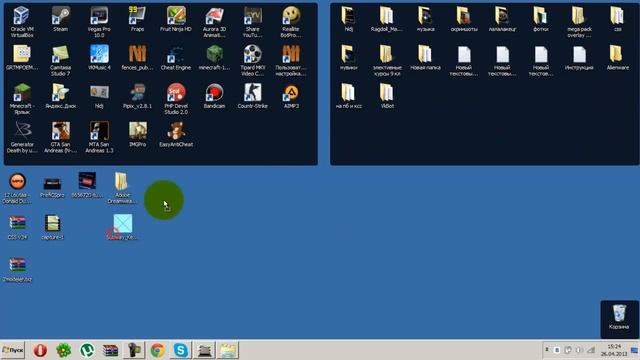Click the uTorrent taskbar icon

(87, 350)
